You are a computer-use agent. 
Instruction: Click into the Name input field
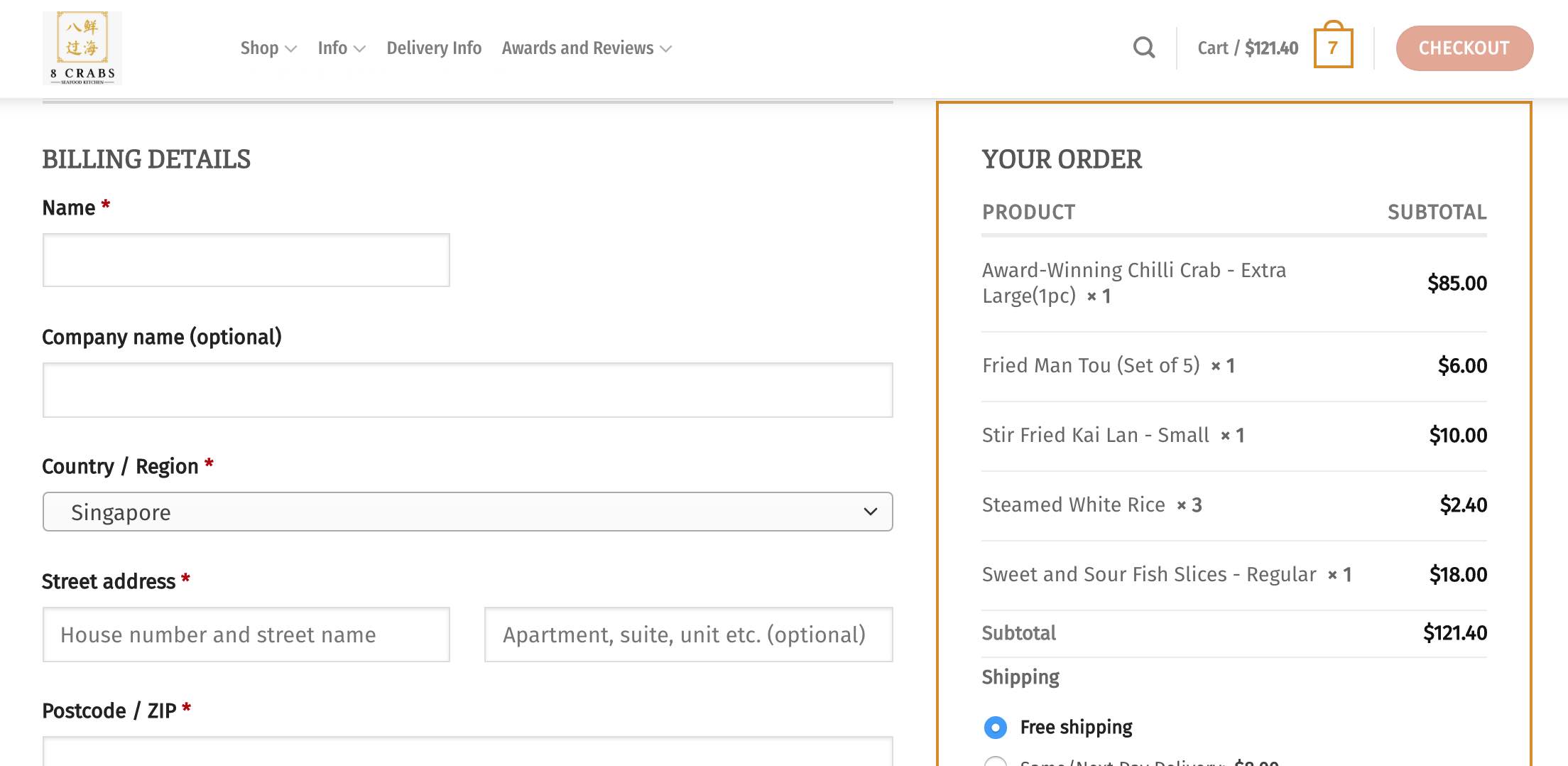246,260
